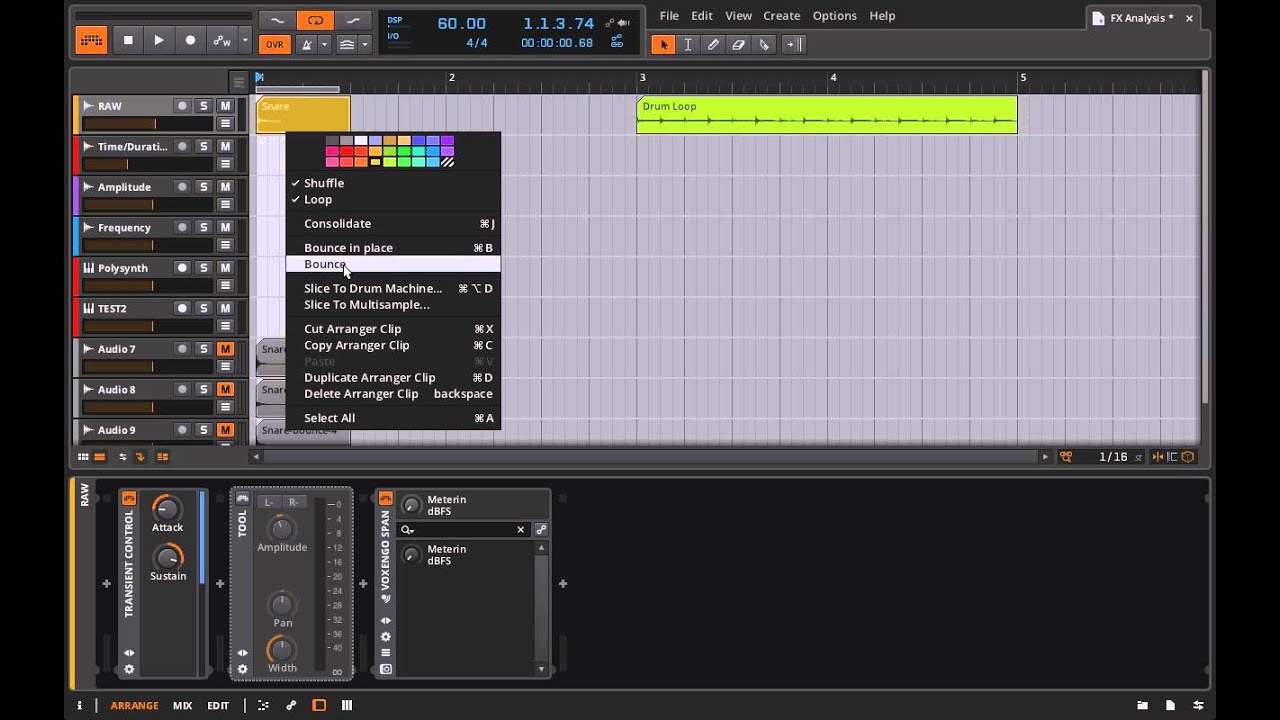Screen dimensions: 1280x720
Task: Choose the striped no-color swatch
Action: click(x=447, y=161)
